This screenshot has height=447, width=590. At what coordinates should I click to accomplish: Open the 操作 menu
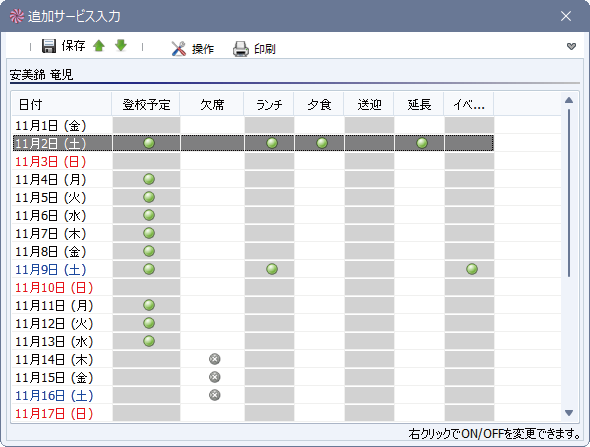coord(203,49)
